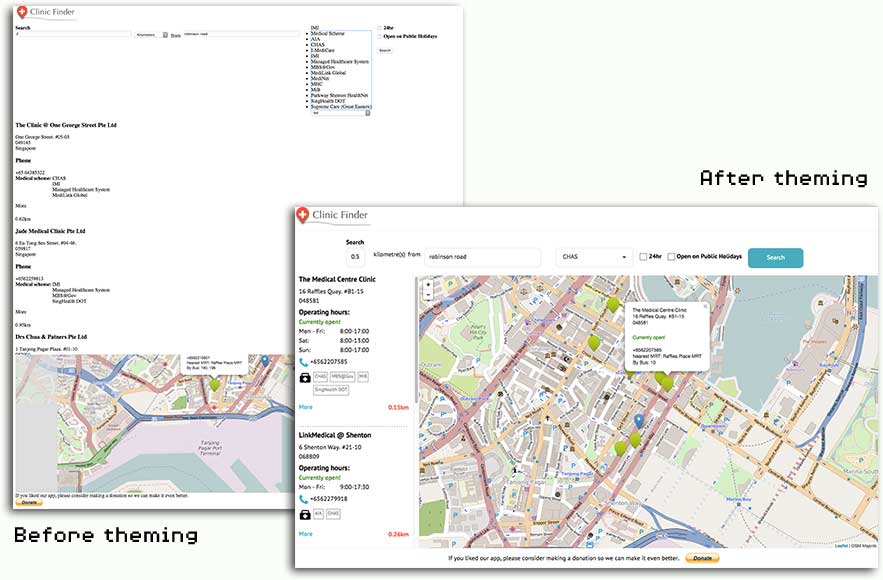The height and width of the screenshot is (580, 883).
Task: Tick the 24hr checkbox in the before-theming view
Action: [379, 27]
